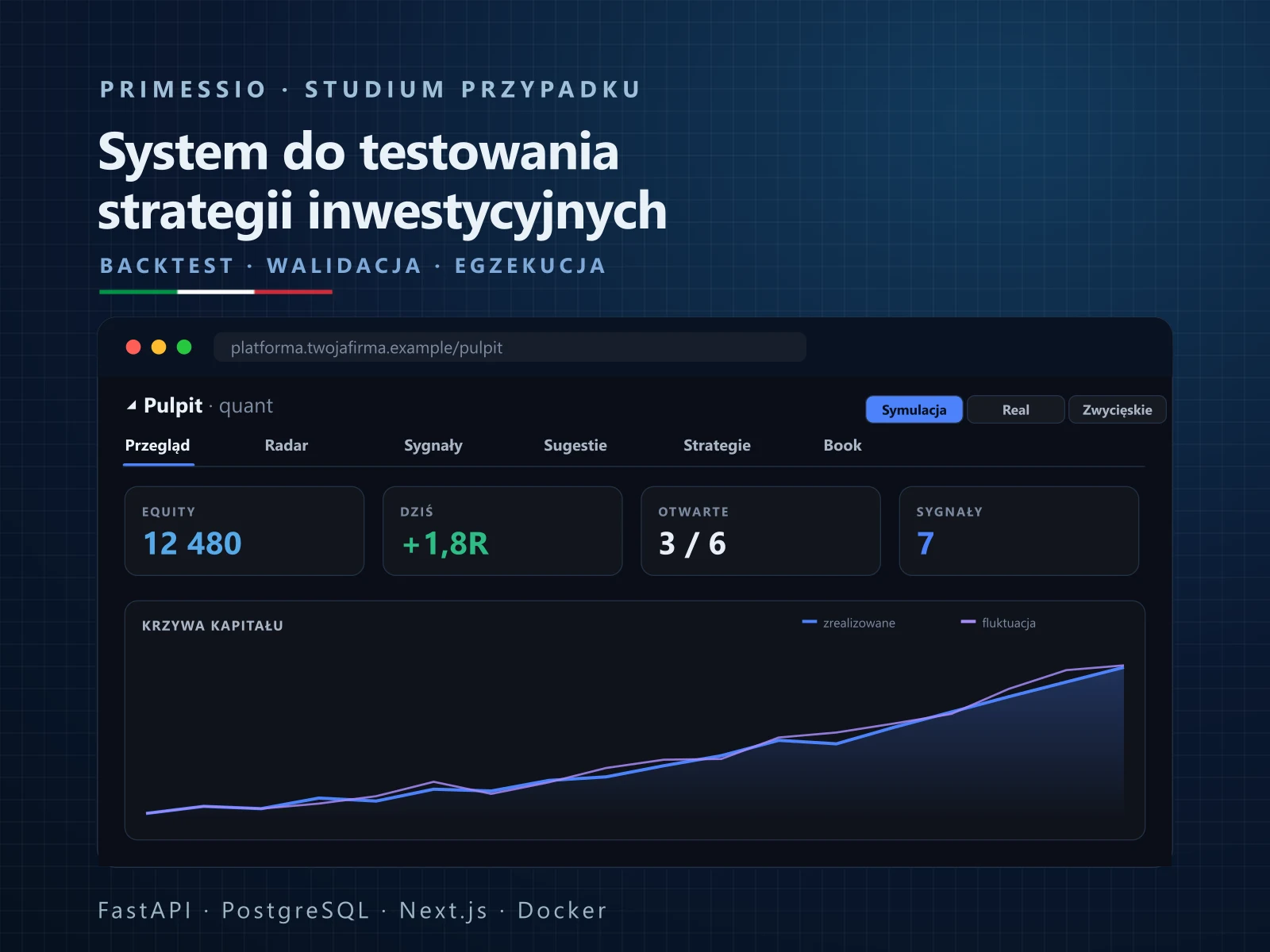Open the Sygnały tab
Image resolution: width=1270 pixels, height=952 pixels.
point(433,446)
